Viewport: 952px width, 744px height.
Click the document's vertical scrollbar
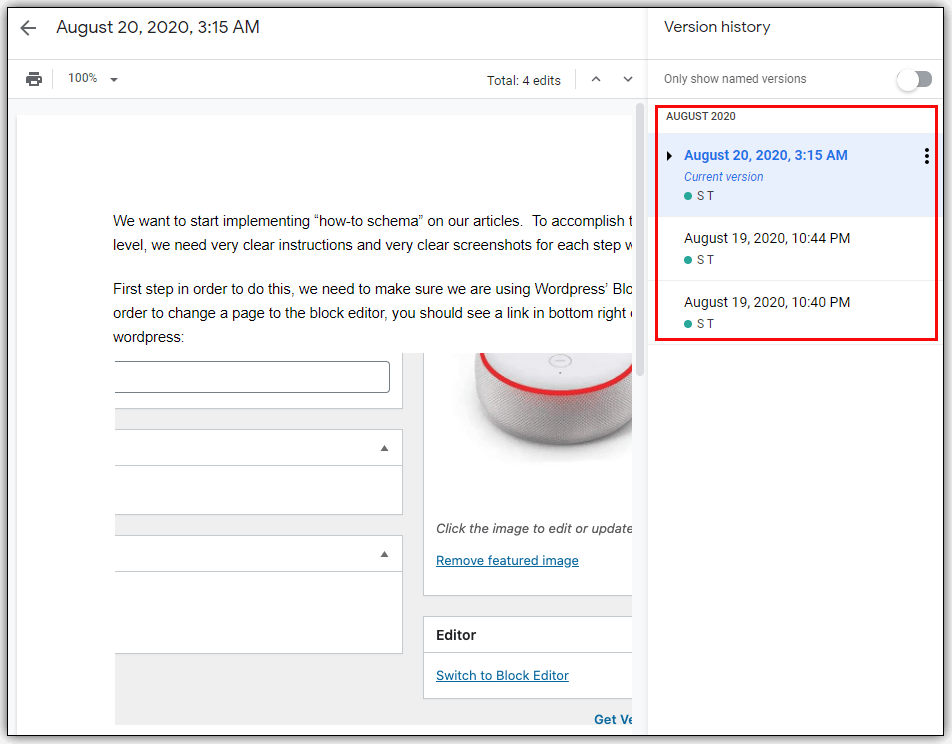[640, 240]
